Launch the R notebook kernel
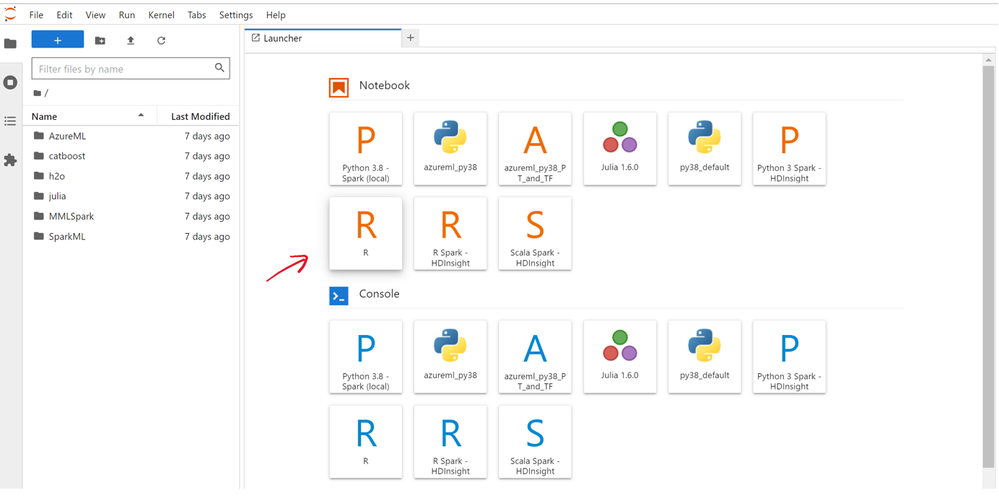Image resolution: width=999 pixels, height=501 pixels. coord(366,233)
